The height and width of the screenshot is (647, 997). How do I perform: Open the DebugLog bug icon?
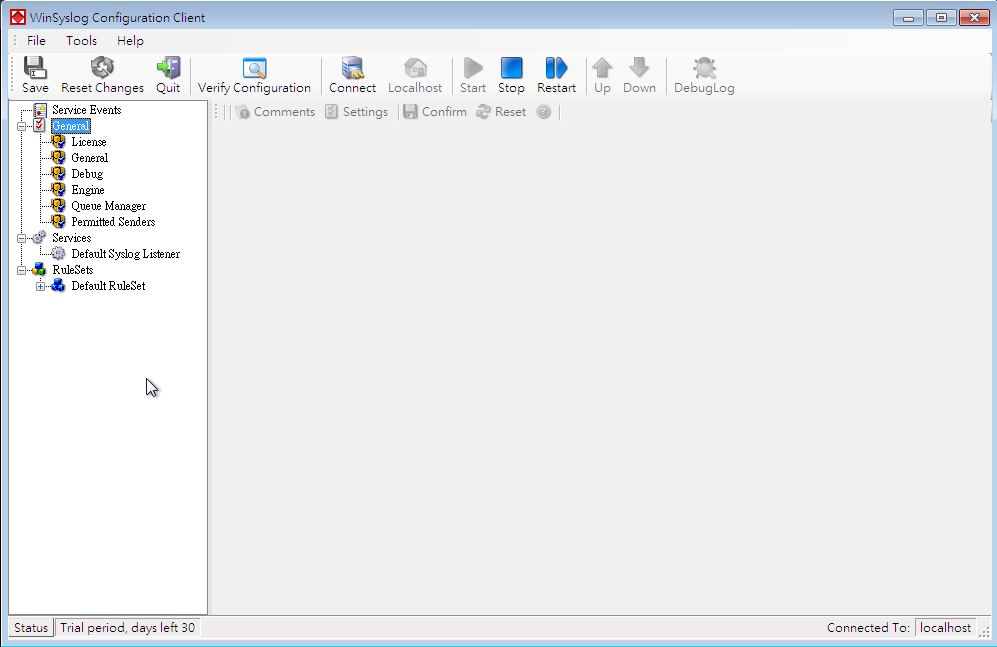(705, 68)
